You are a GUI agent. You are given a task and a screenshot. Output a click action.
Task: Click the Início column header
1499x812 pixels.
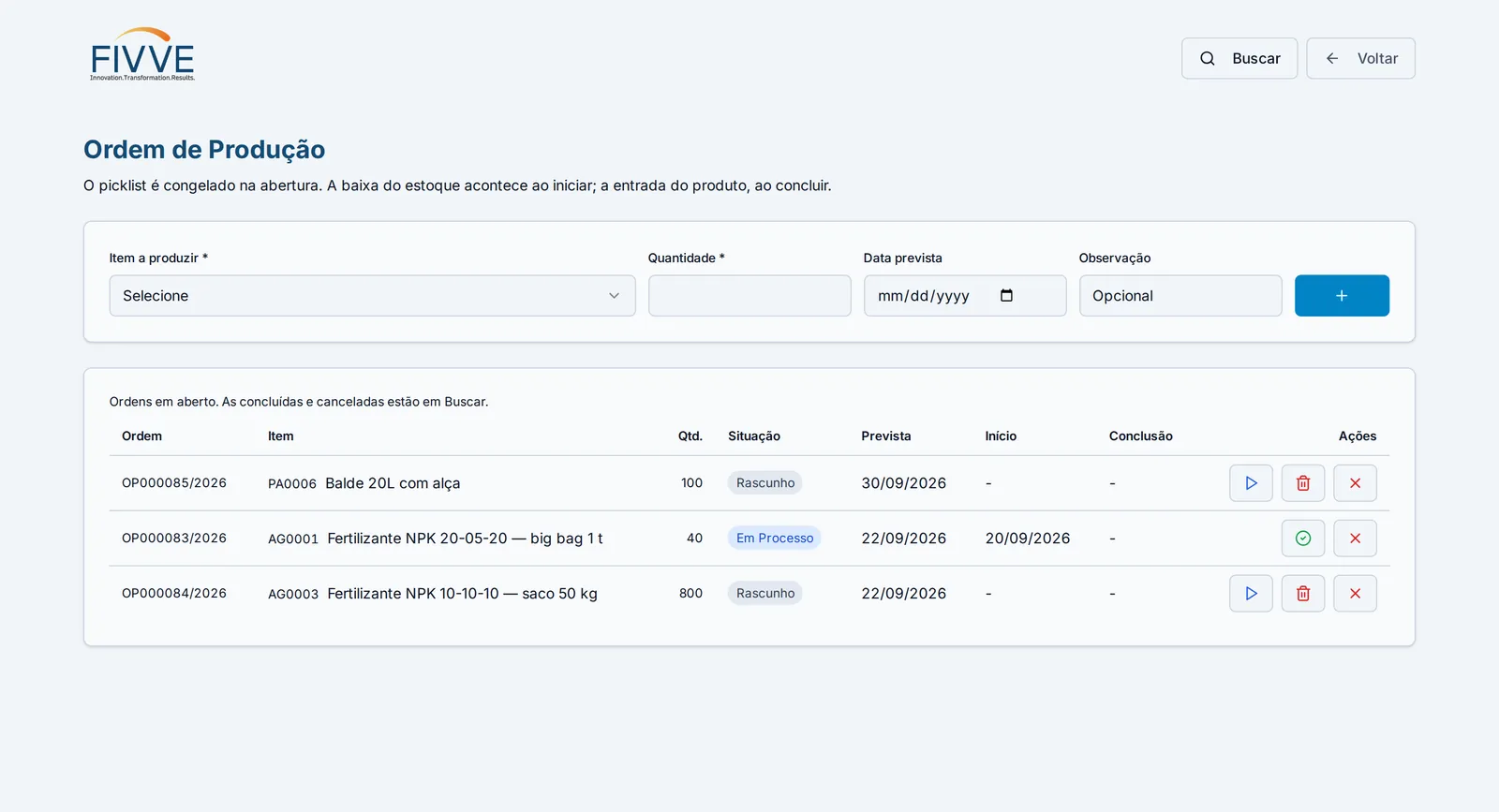point(1001,436)
